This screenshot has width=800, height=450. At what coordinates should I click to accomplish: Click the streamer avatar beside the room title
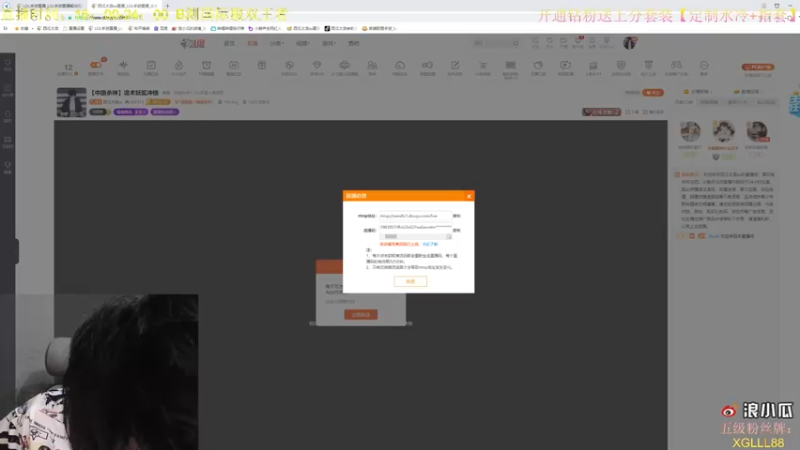(71, 102)
